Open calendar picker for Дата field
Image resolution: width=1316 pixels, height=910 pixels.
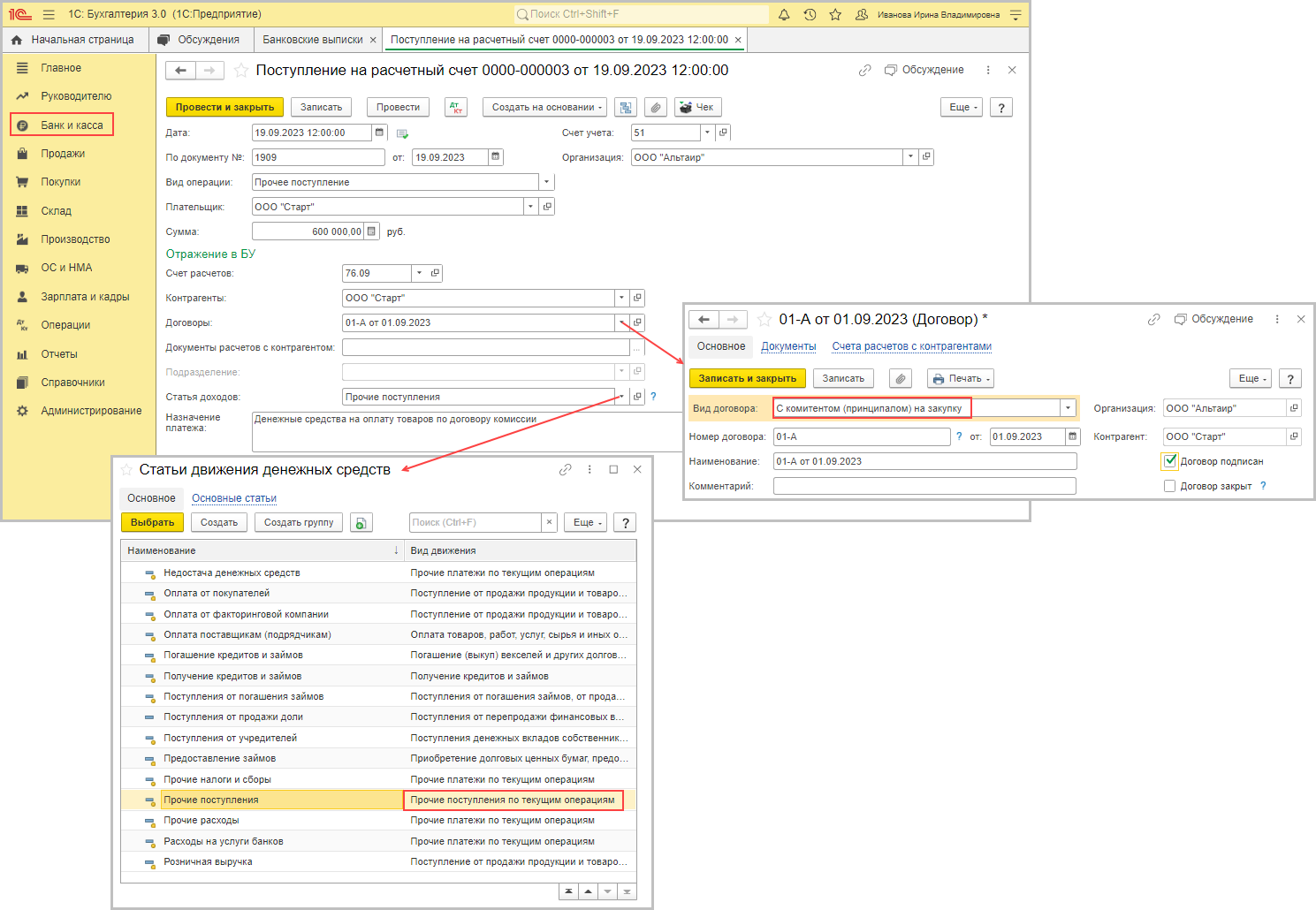[380, 133]
